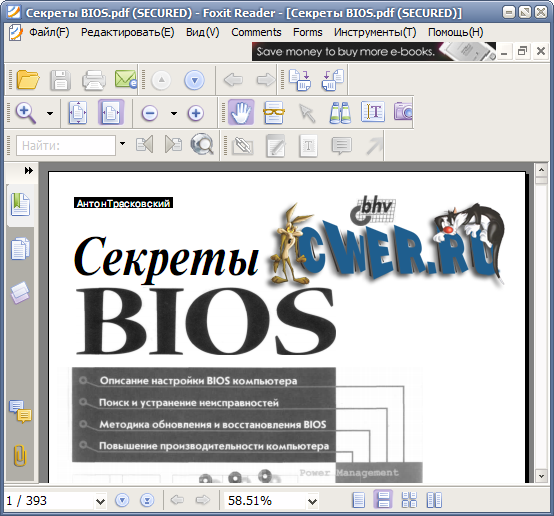Open the Snapshot camera tool
Image resolution: width=554 pixels, height=516 pixels.
tap(403, 112)
